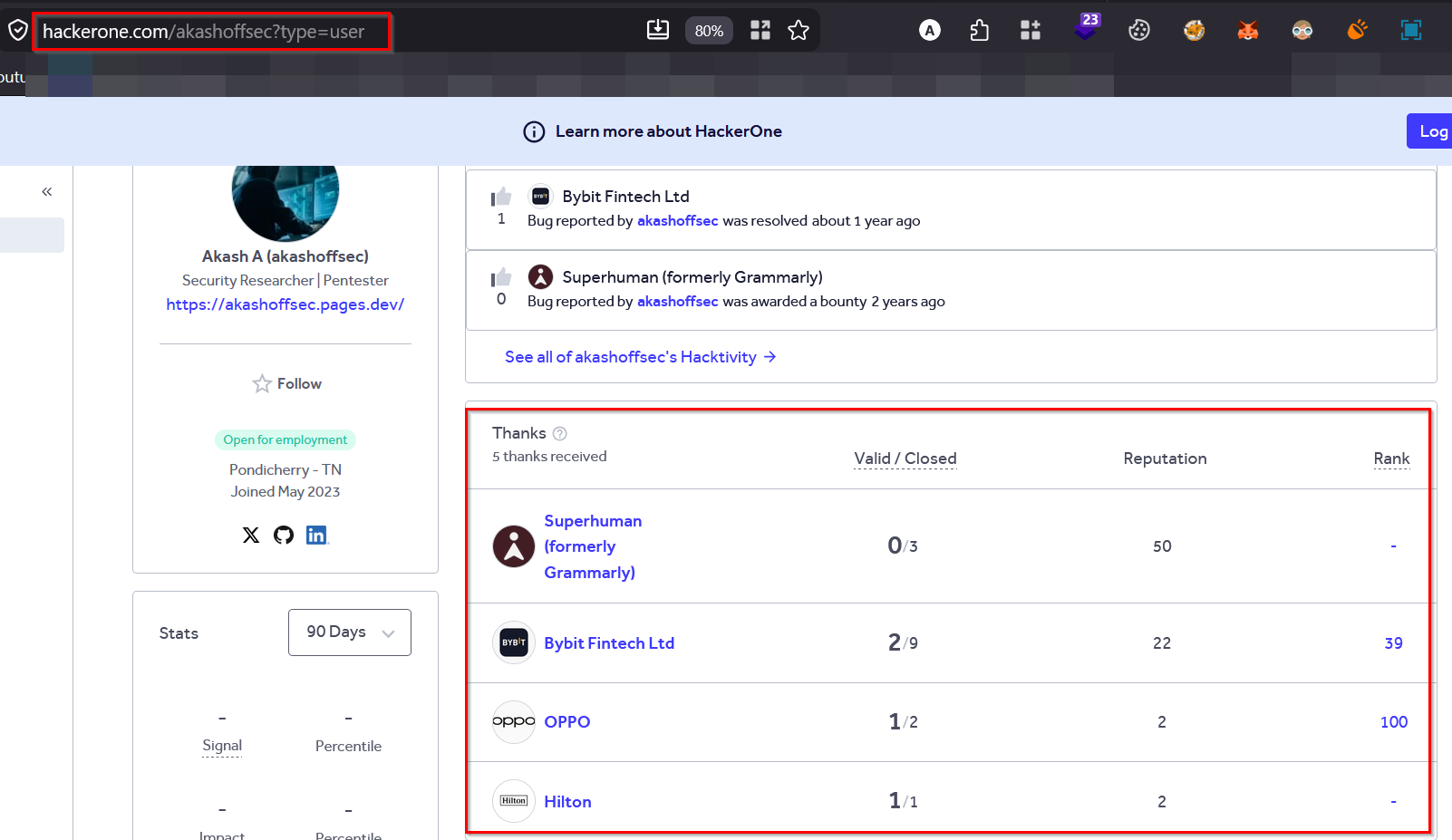Open akashoffsec's LinkedIn icon
This screenshot has height=840, width=1452.
316,535
